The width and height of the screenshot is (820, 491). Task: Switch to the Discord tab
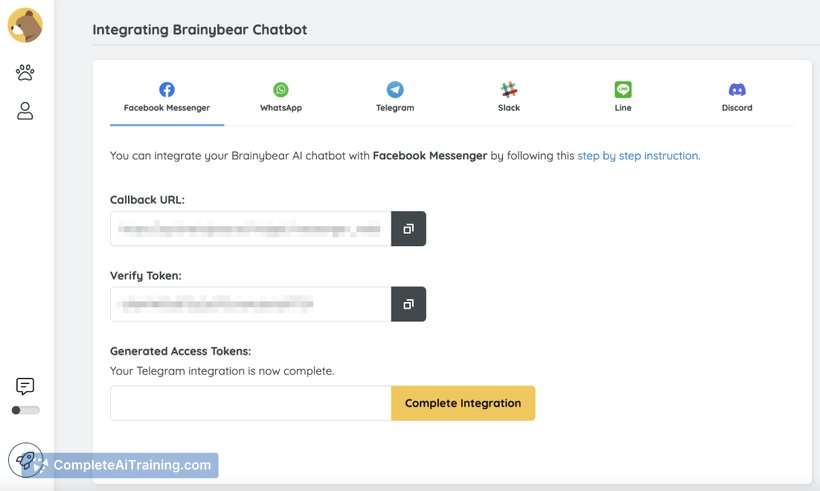[737, 97]
